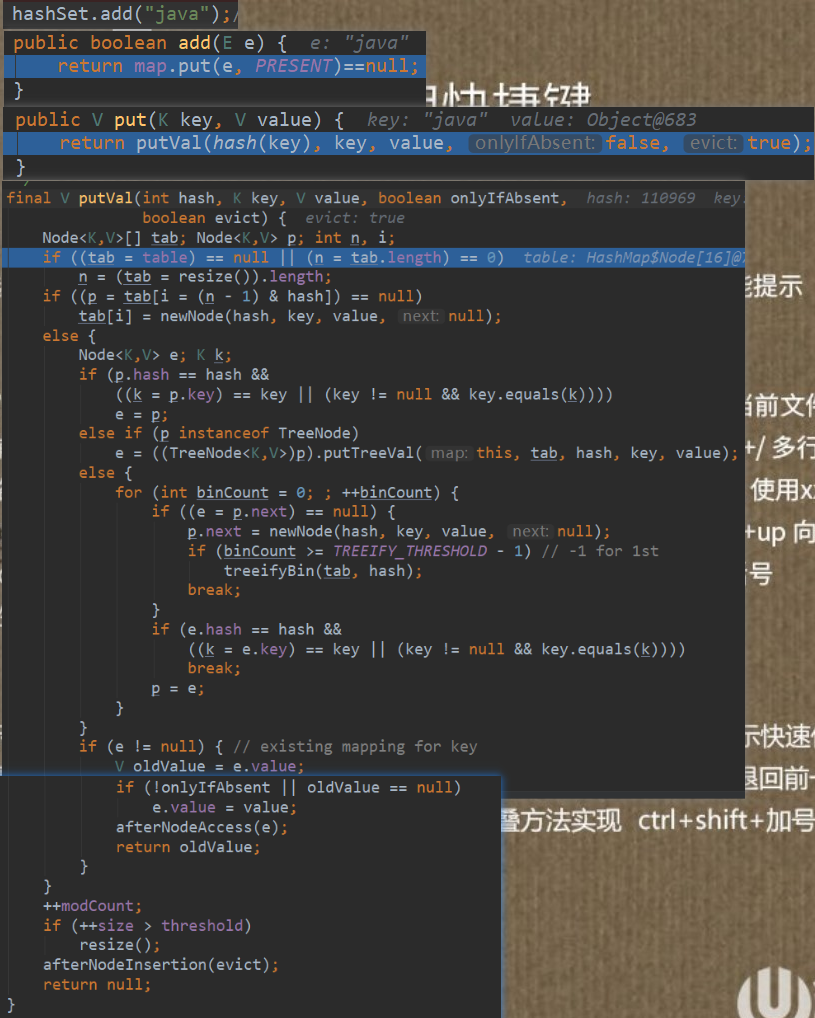
Task: Click the 'evict:' parameter hint before true
Action: [713, 143]
